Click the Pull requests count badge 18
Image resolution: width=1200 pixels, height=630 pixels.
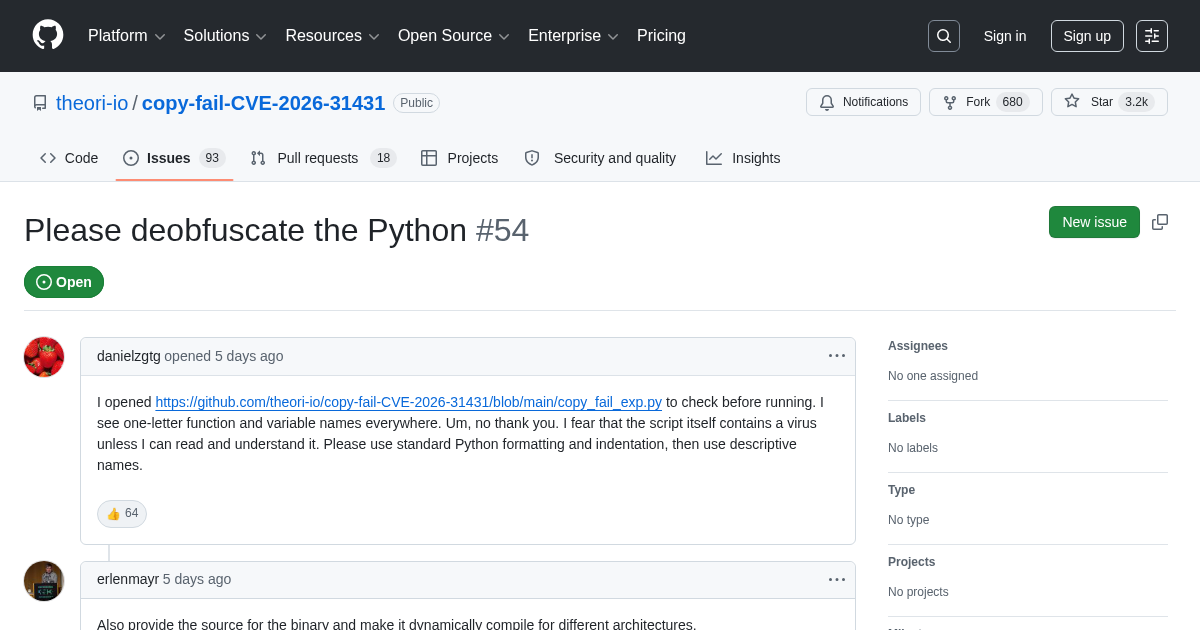383,158
